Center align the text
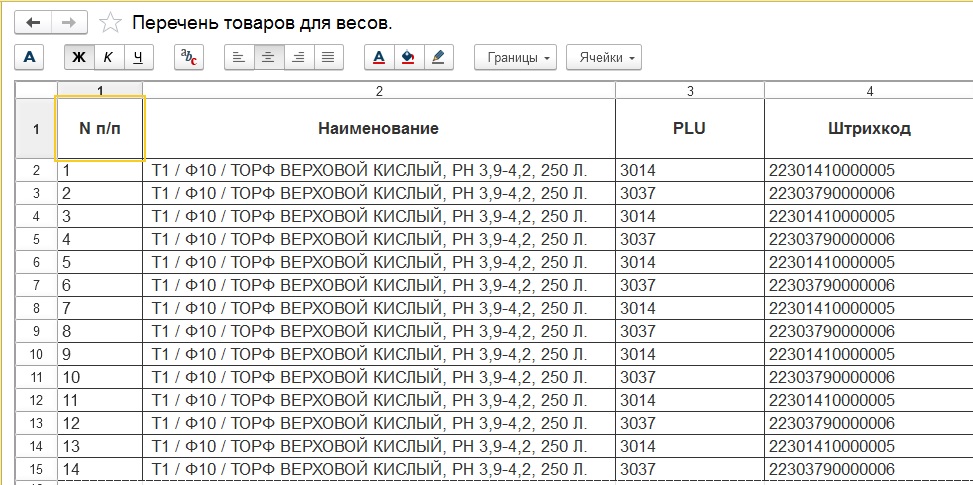Image resolution: width=973 pixels, height=485 pixels. (x=268, y=58)
